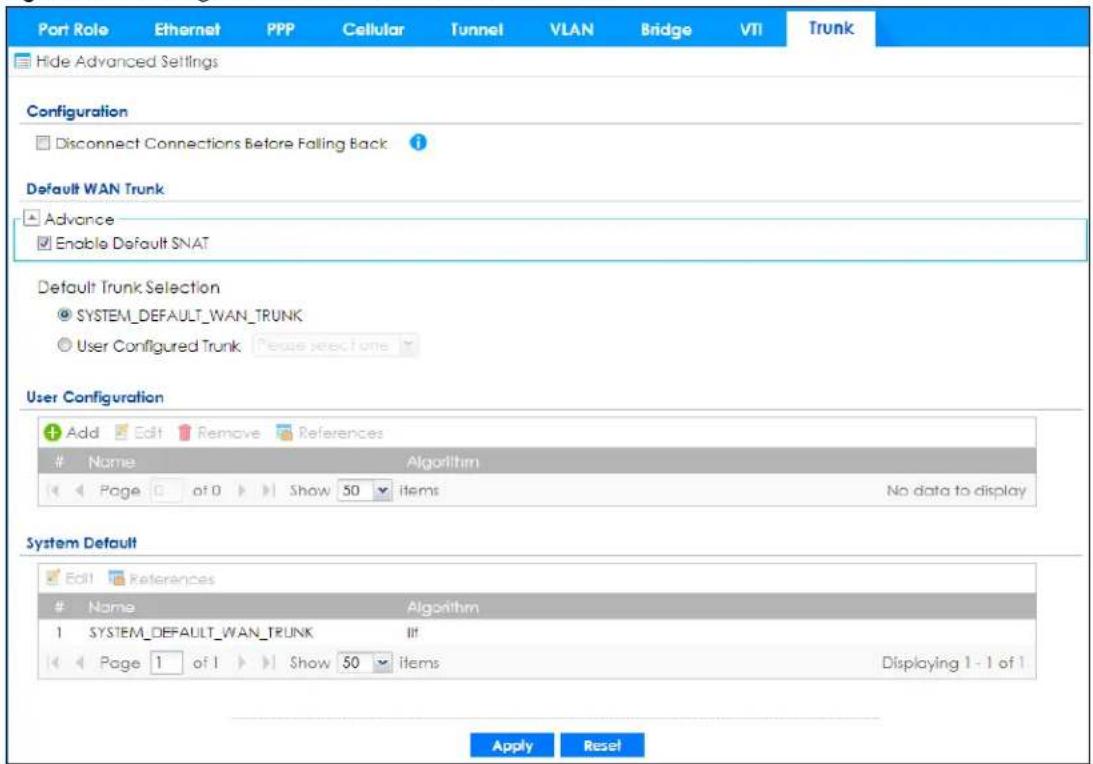Click the llf algorithm cell
The height and width of the screenshot is (764, 1093).
pos(413,633)
